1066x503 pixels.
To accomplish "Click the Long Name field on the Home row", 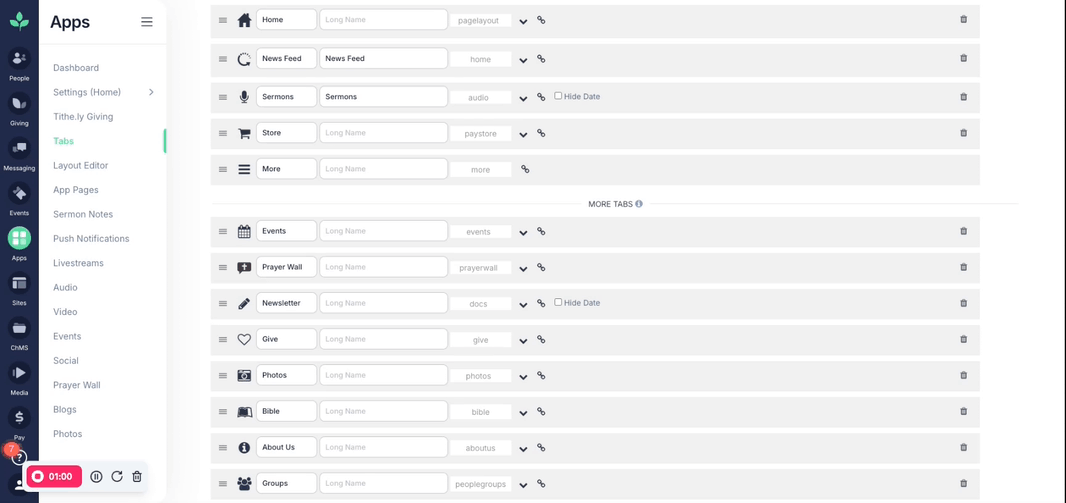I will pyautogui.click(x=383, y=20).
